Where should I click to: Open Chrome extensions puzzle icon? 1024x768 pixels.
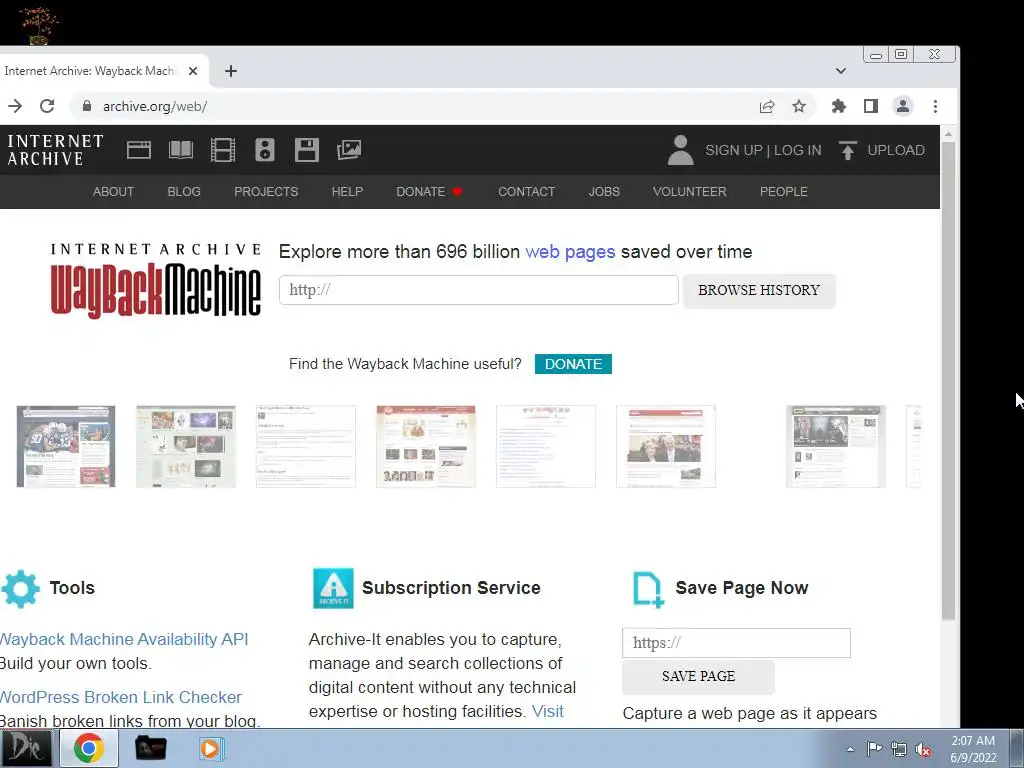839,106
